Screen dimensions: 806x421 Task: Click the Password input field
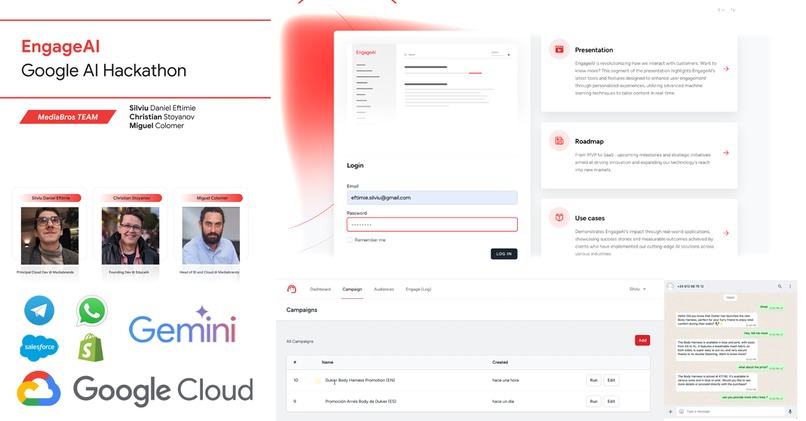(x=432, y=225)
